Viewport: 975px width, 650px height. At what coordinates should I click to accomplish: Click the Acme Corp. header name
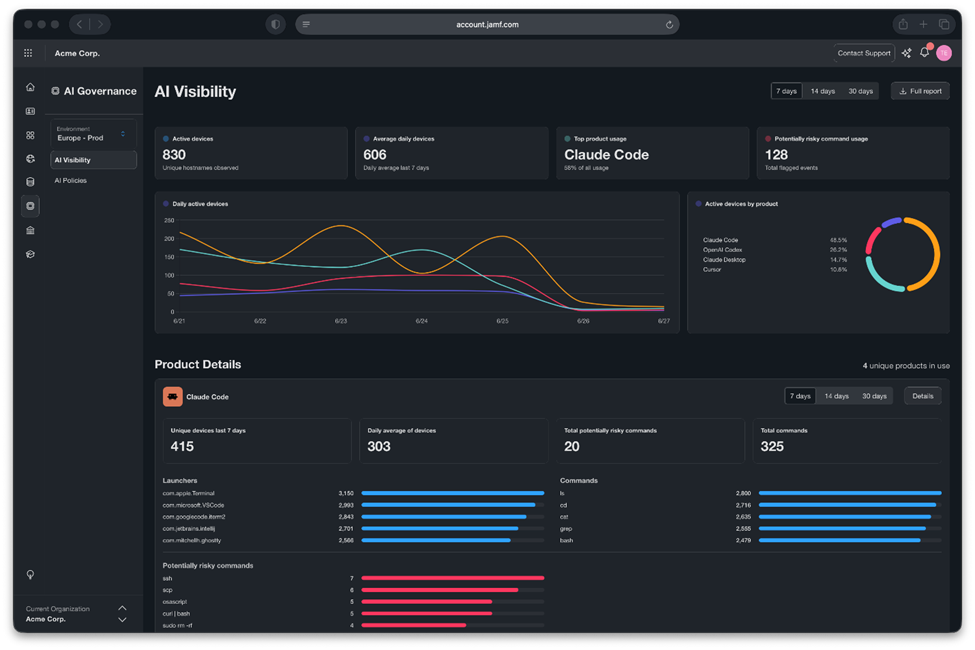77,53
